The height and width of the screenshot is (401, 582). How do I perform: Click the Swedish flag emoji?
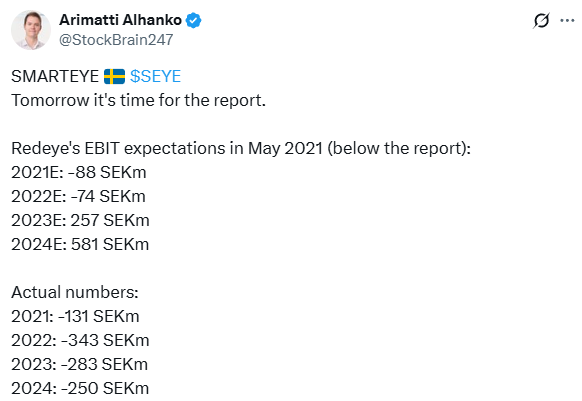click(x=114, y=76)
